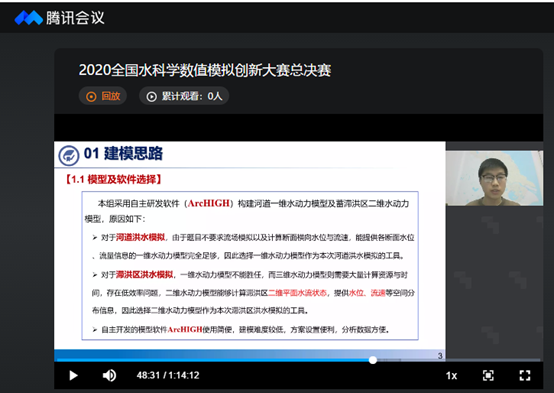Click the red 河道洪水模拟 text

(140, 237)
